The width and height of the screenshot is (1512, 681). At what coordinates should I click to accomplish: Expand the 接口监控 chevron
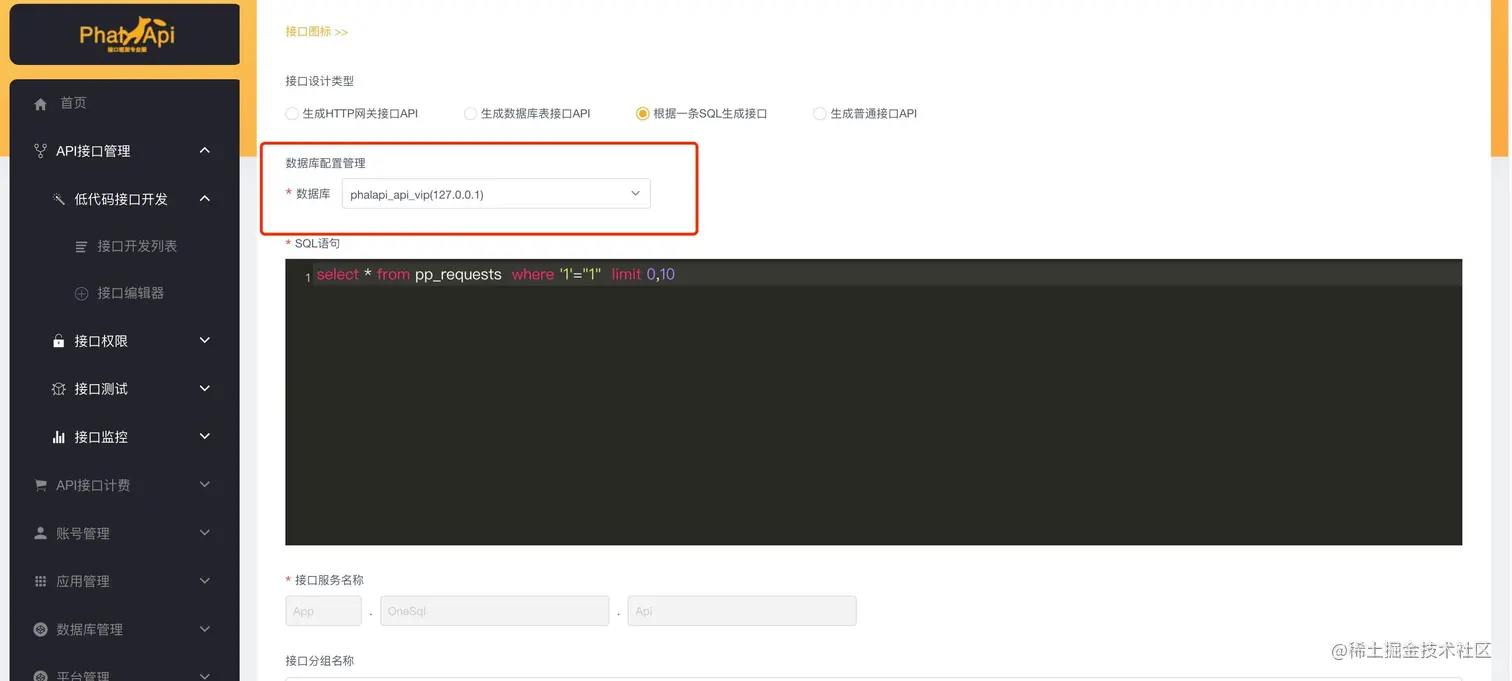click(x=205, y=437)
